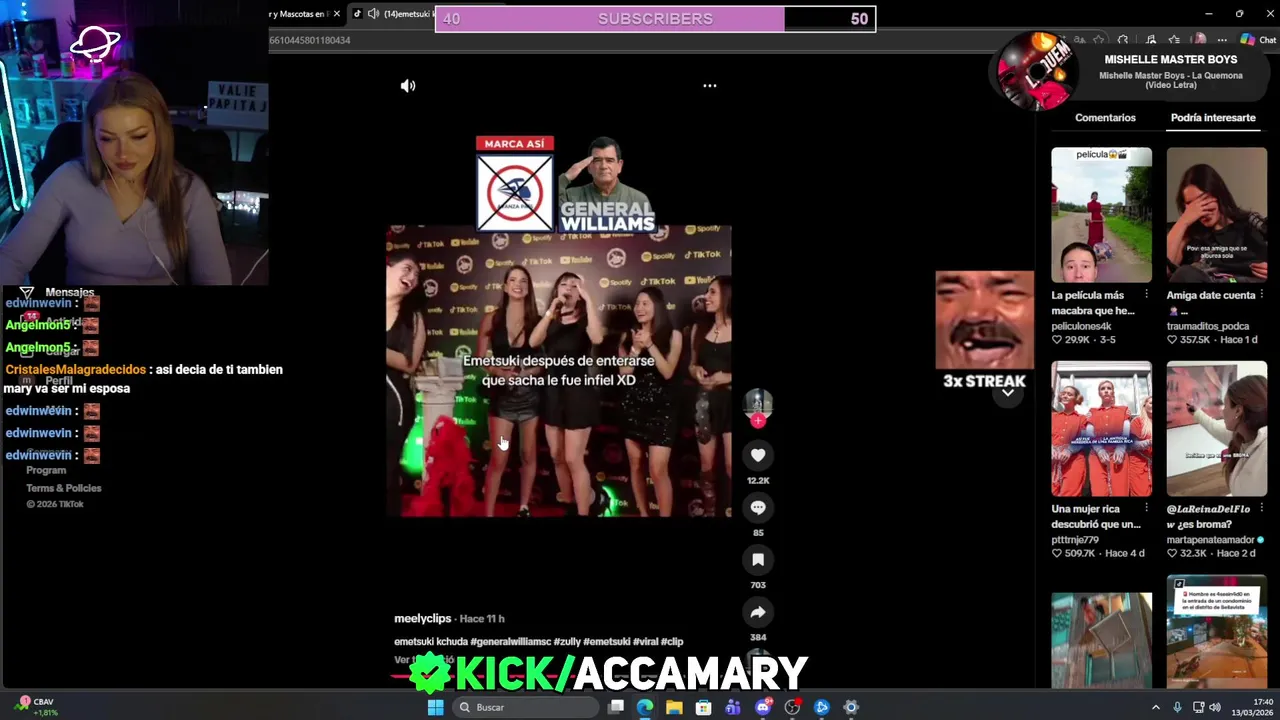Viewport: 1280px width, 720px height.
Task: Like the video with the heart icon
Action: (758, 456)
